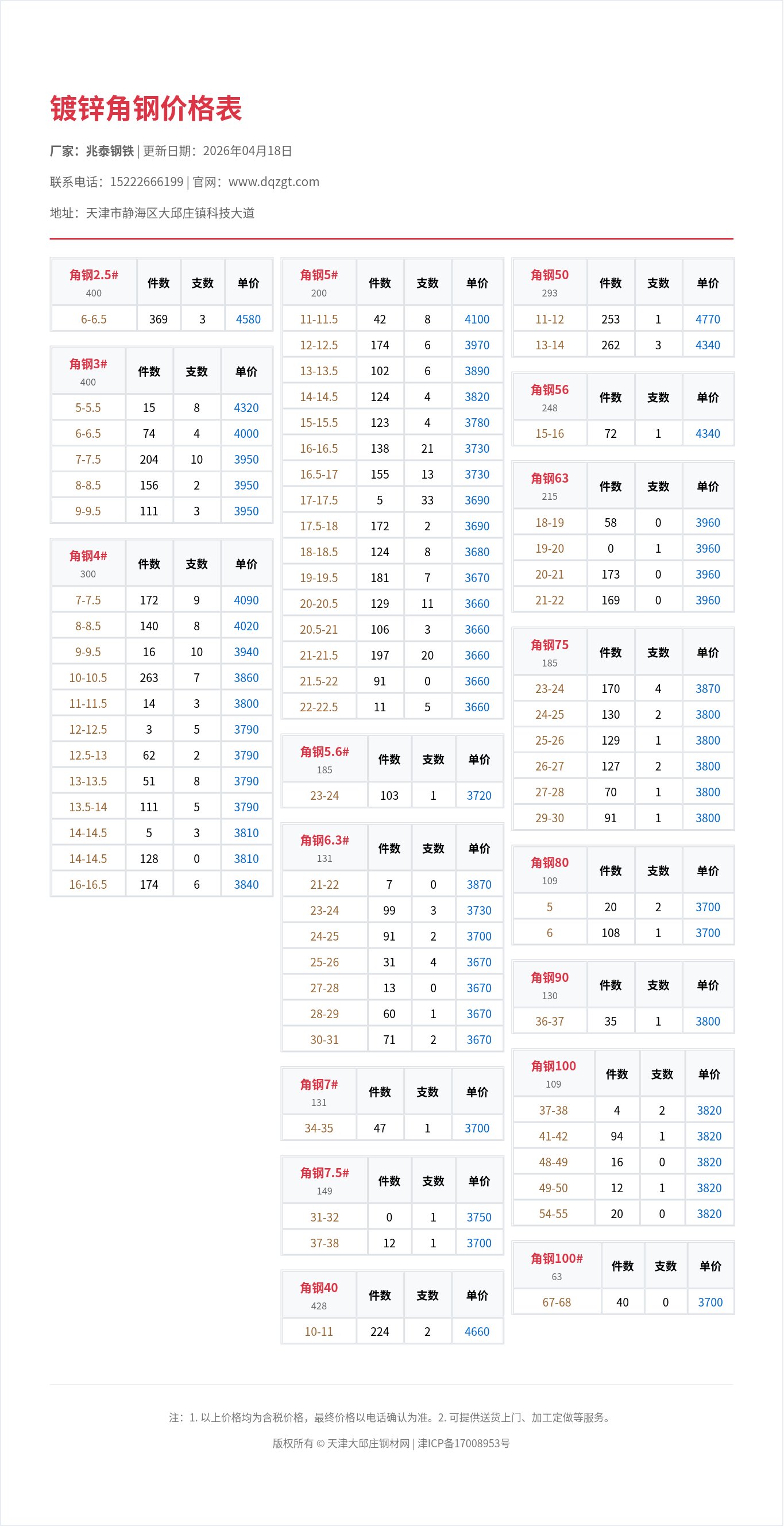Click price 3750 in 角钢7.5# table
The width and height of the screenshot is (784, 1526).
(x=479, y=1217)
